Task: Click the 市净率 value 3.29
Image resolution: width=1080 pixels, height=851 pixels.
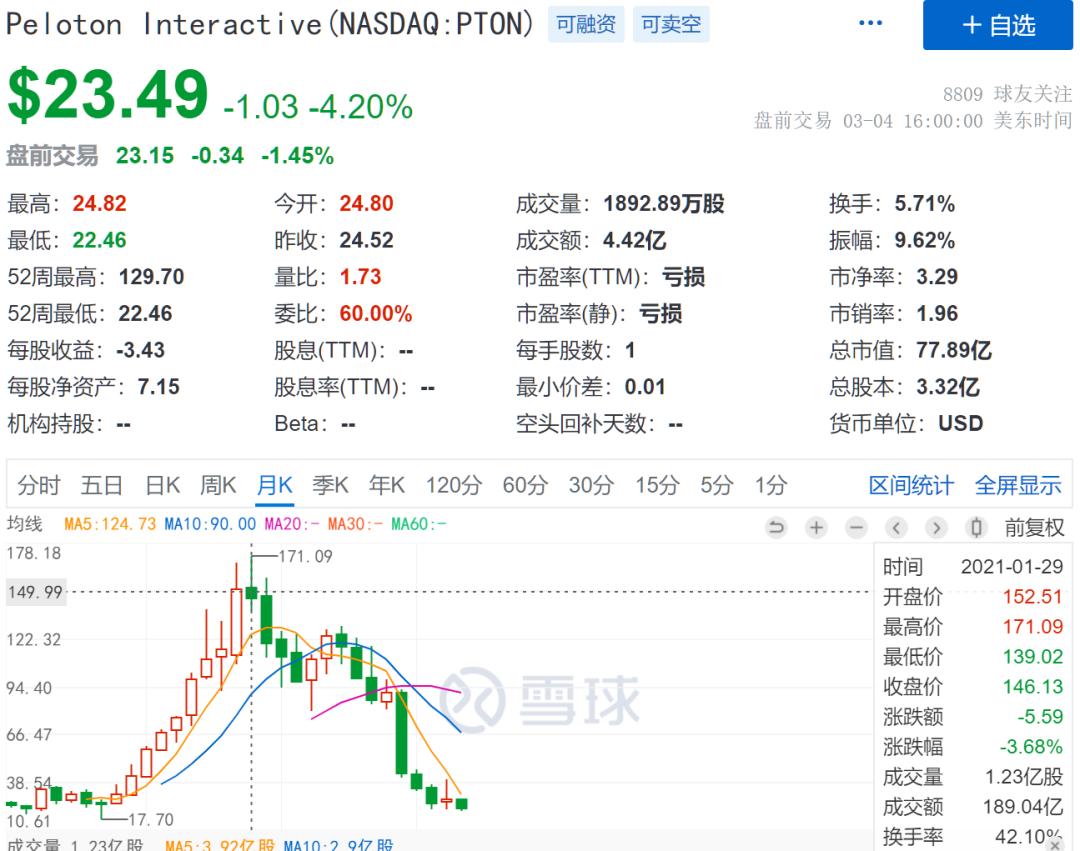Action: (x=937, y=277)
